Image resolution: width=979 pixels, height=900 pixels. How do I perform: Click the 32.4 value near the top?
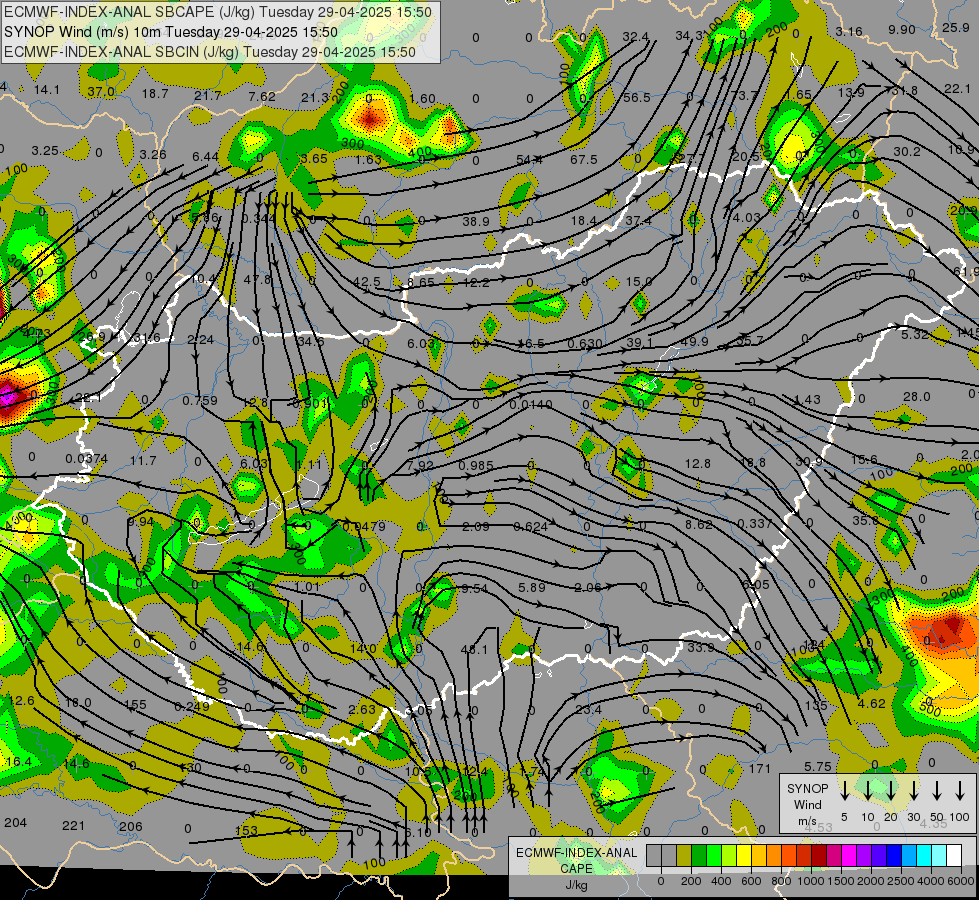(635, 37)
